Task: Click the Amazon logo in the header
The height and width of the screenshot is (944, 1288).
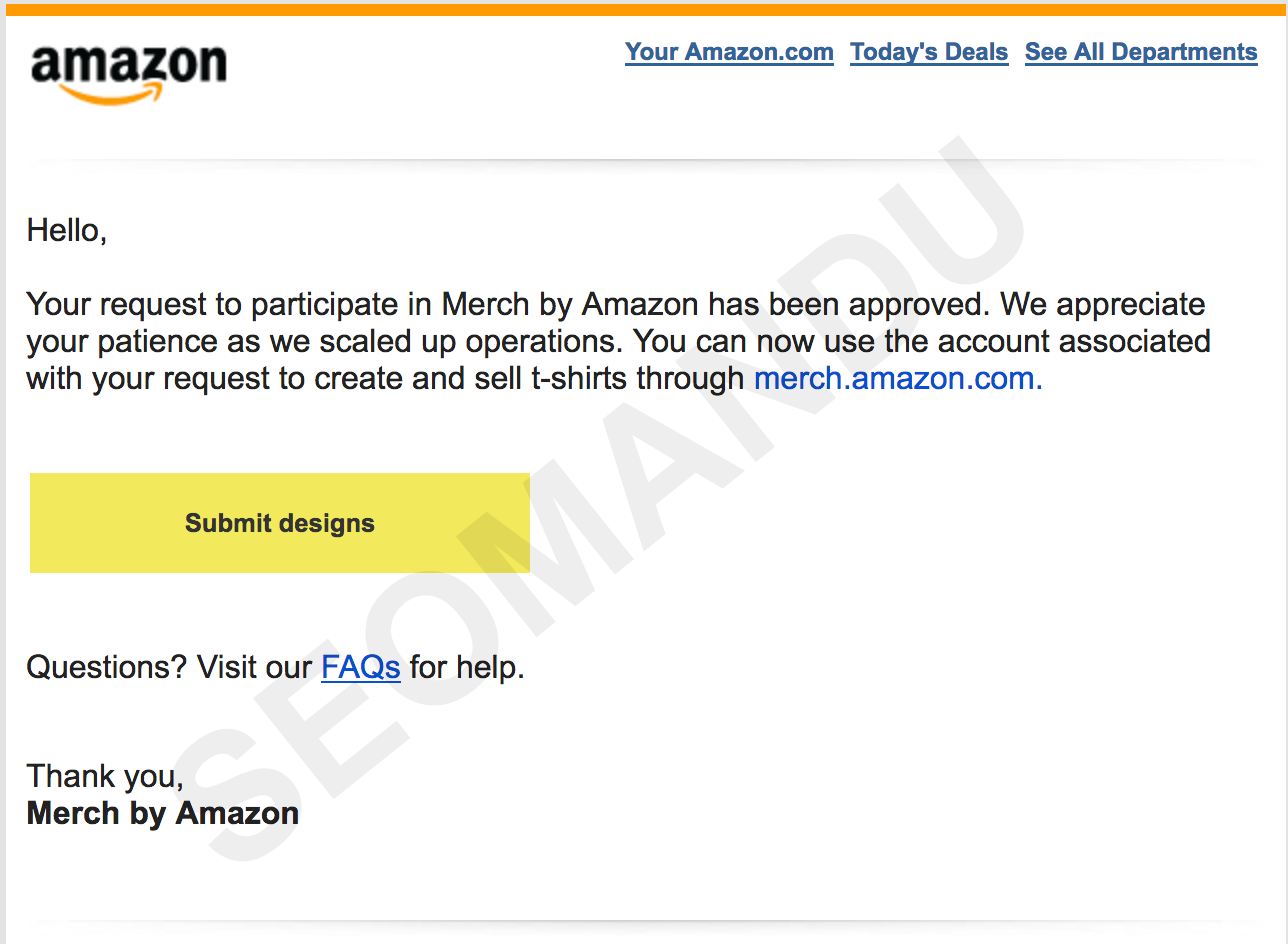Action: [129, 72]
